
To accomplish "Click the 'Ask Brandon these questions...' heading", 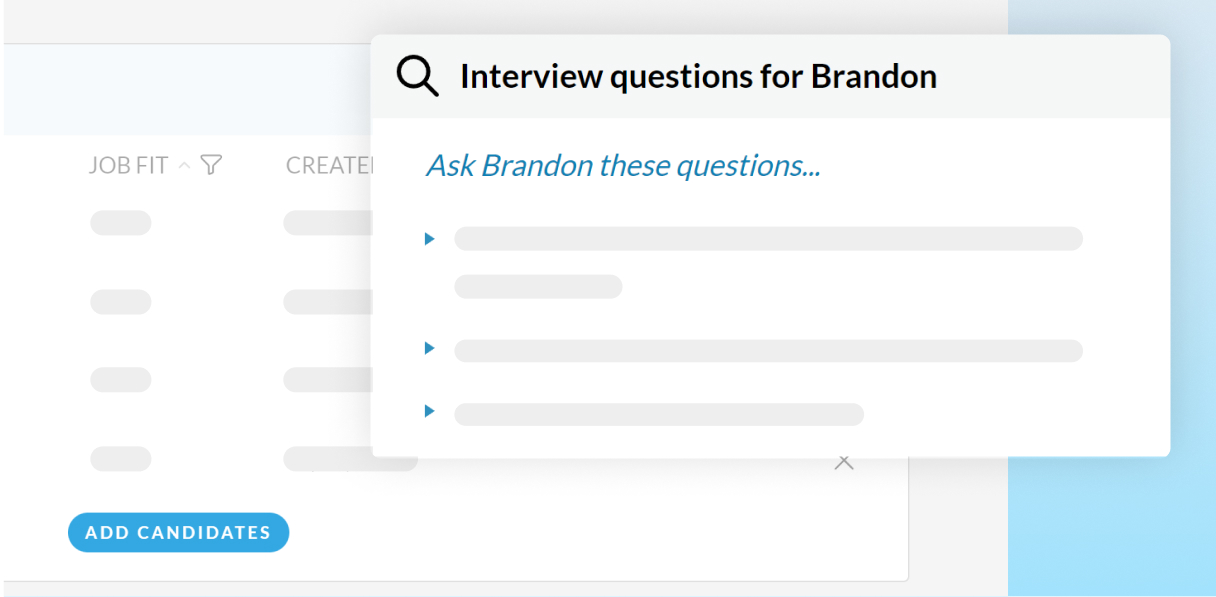I will click(623, 166).
